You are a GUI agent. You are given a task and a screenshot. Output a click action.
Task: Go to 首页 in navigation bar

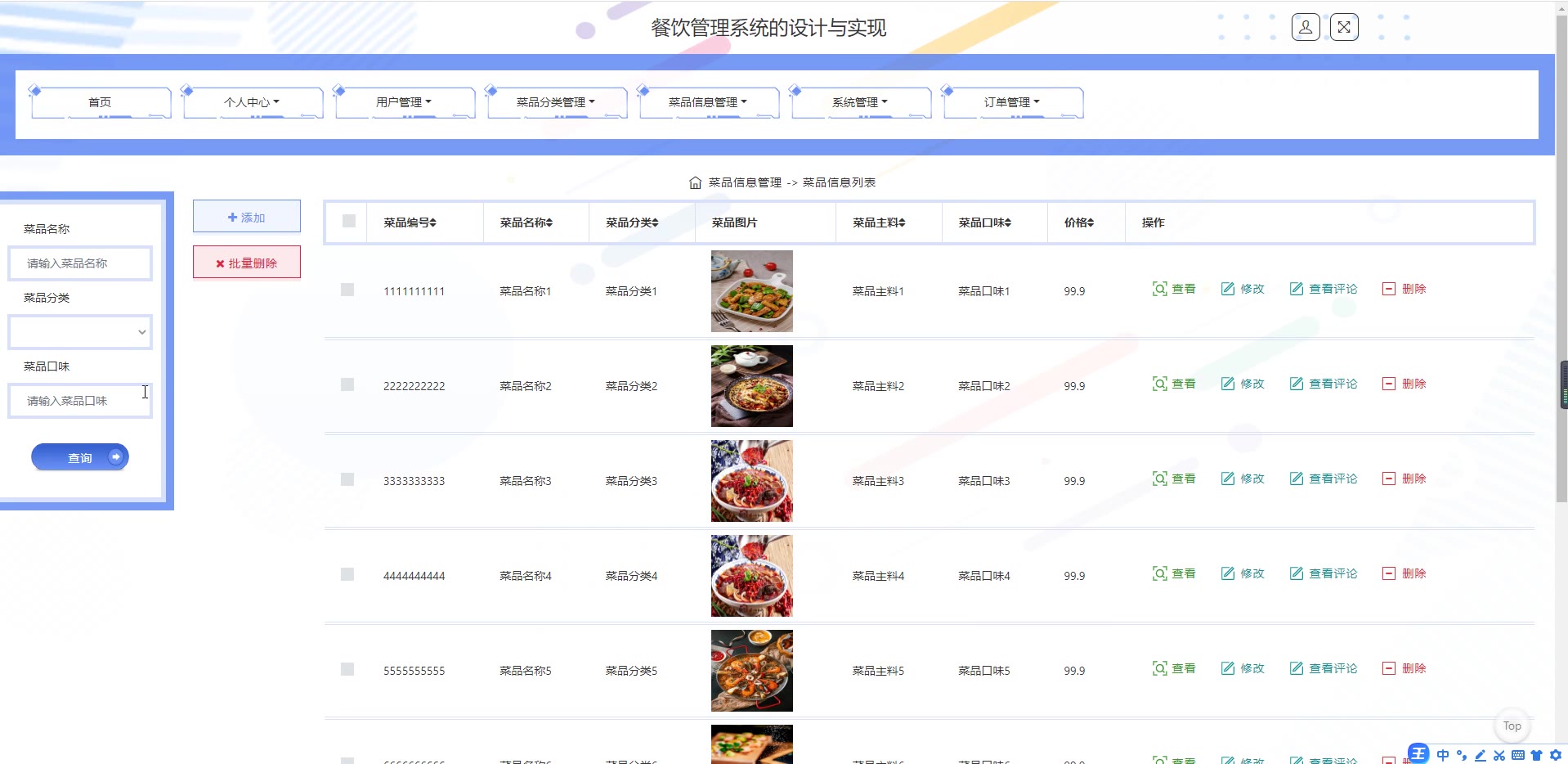pyautogui.click(x=100, y=102)
